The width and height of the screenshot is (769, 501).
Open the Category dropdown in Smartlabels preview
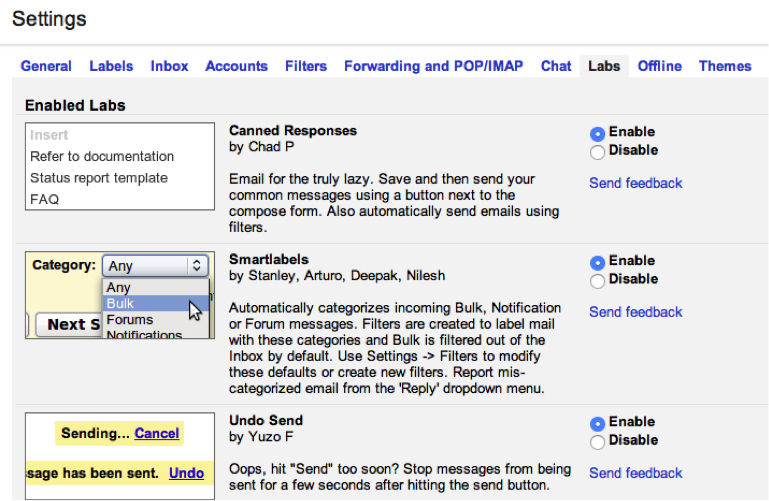(x=155, y=266)
